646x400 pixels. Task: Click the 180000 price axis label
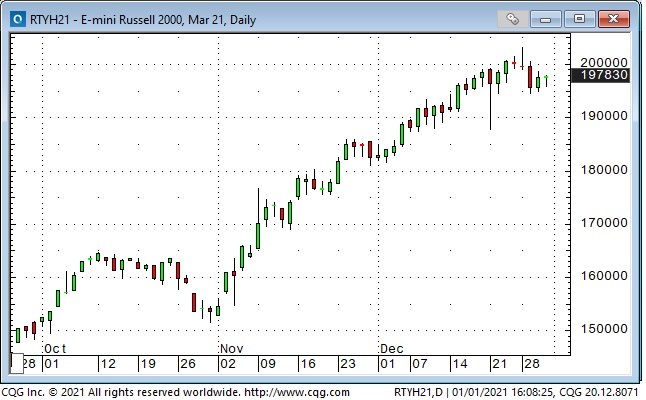(604, 169)
